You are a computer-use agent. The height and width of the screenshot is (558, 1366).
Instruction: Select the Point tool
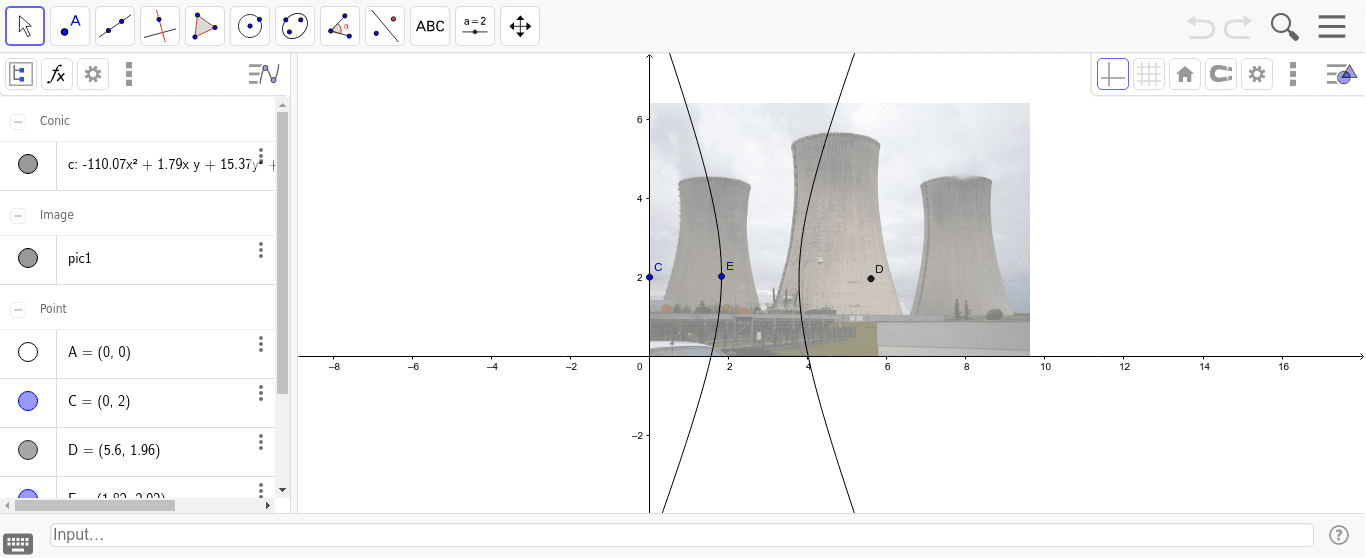(x=70, y=26)
